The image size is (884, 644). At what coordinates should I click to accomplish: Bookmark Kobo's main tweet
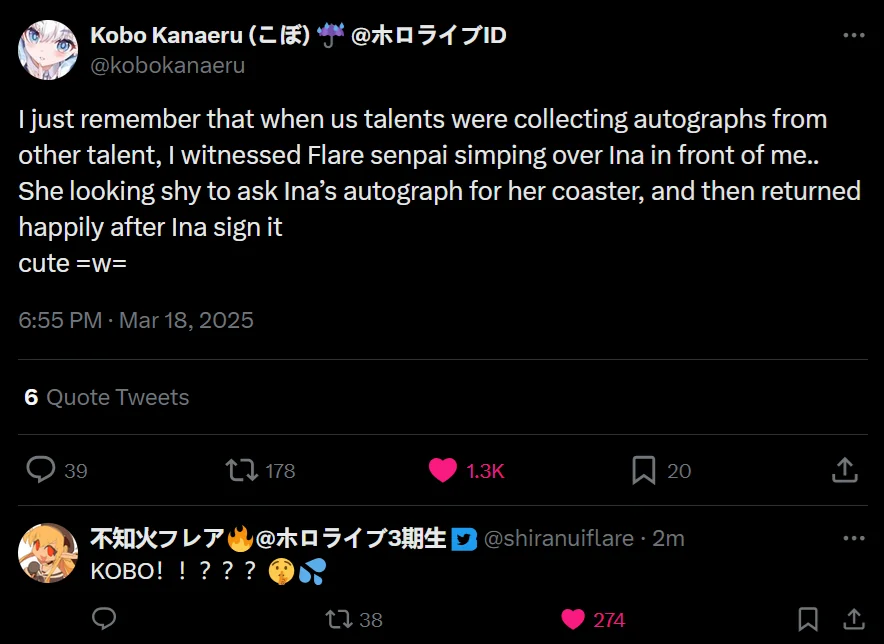(x=643, y=469)
